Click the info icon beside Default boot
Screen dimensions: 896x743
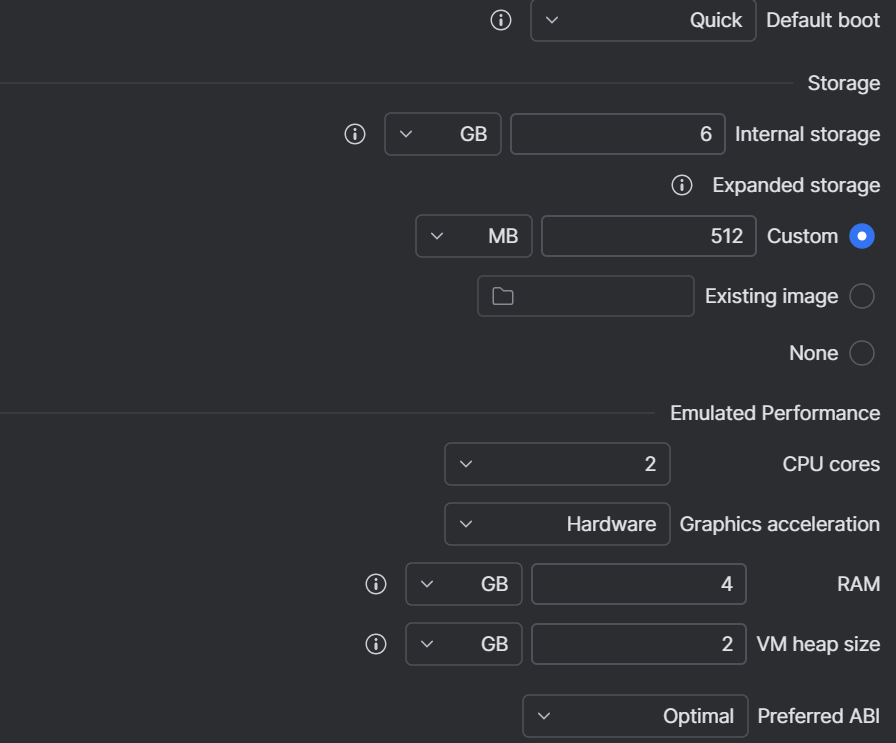click(x=501, y=20)
